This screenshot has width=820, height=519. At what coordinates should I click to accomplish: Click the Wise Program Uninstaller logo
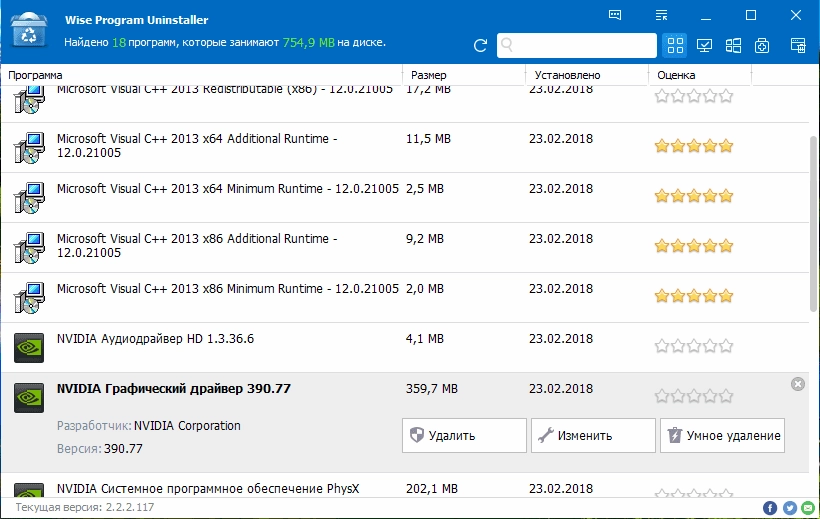pyautogui.click(x=29, y=30)
